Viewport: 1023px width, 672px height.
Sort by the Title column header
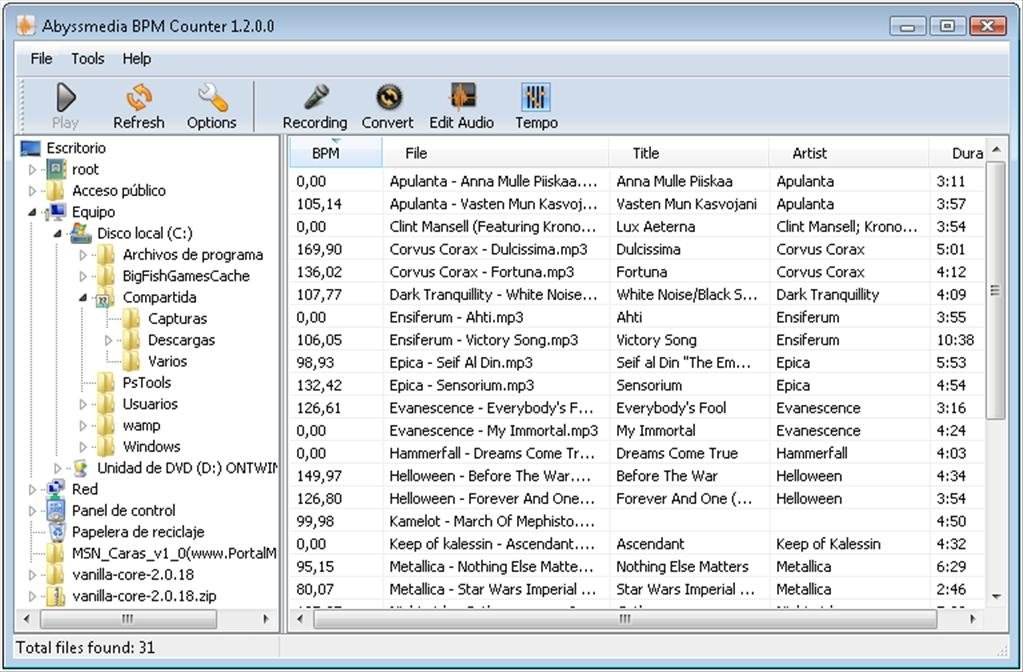pos(688,153)
